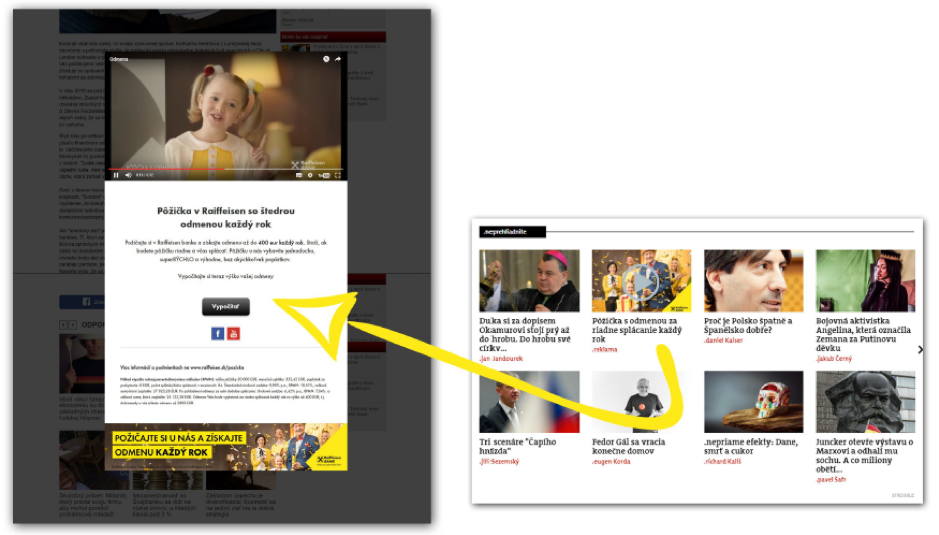Open headline 'Bojovná aktivistka Angelina'

[x=864, y=334]
